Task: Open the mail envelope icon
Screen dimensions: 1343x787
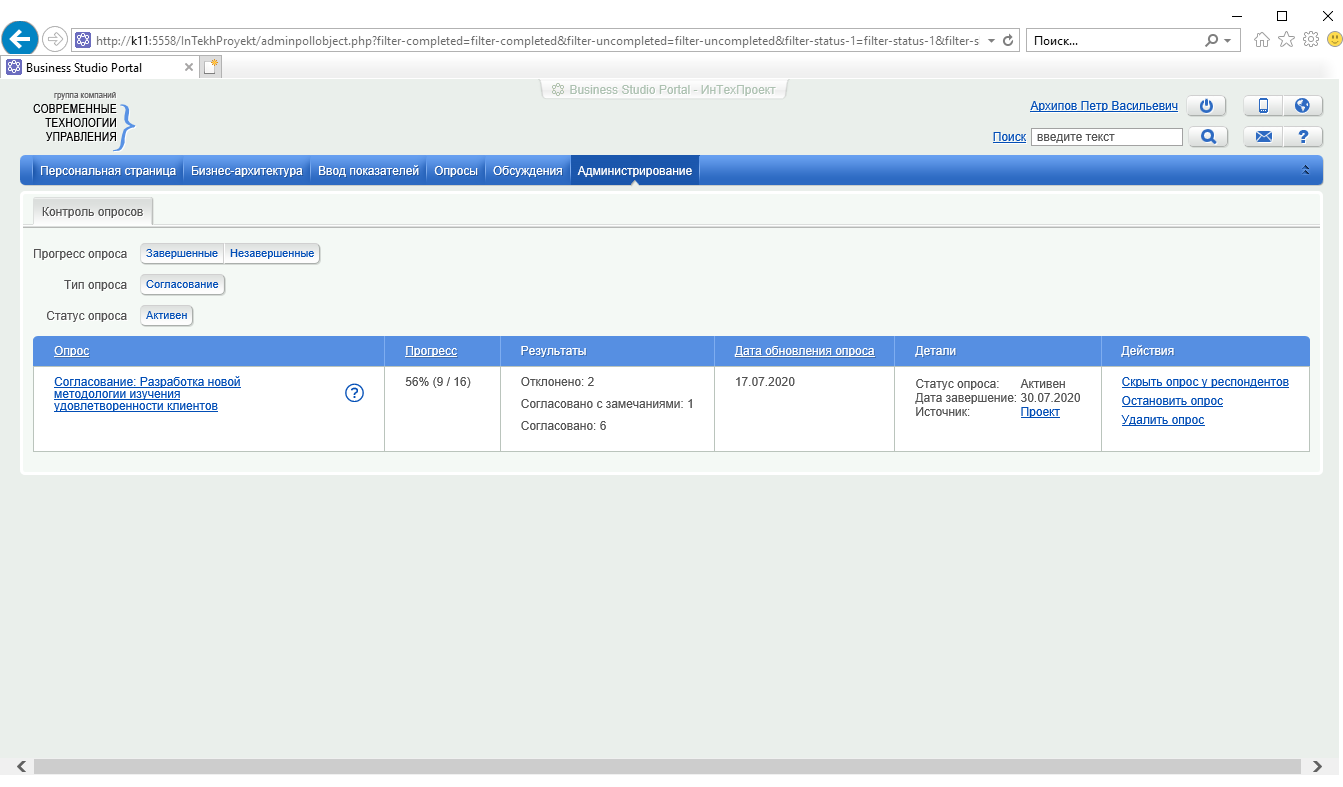Action: 1263,137
